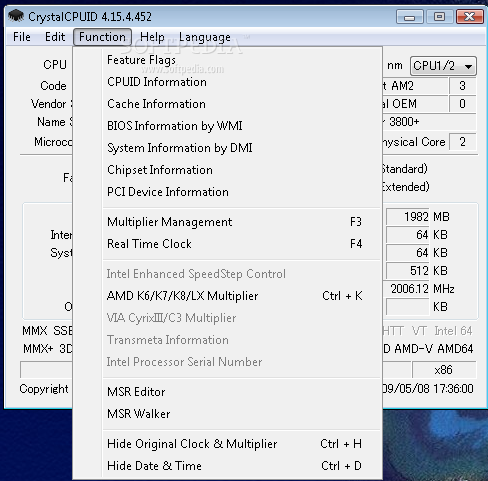Click the grayed Intel 64 label
The image size is (488, 481).
coord(453,331)
